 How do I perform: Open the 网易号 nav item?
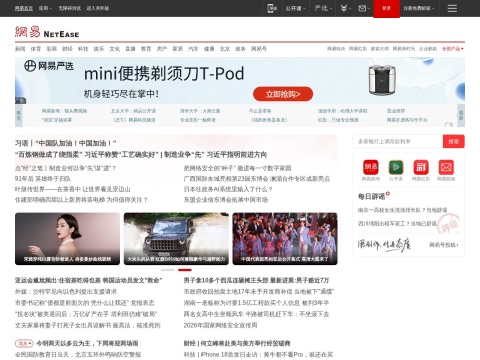pos(259,49)
